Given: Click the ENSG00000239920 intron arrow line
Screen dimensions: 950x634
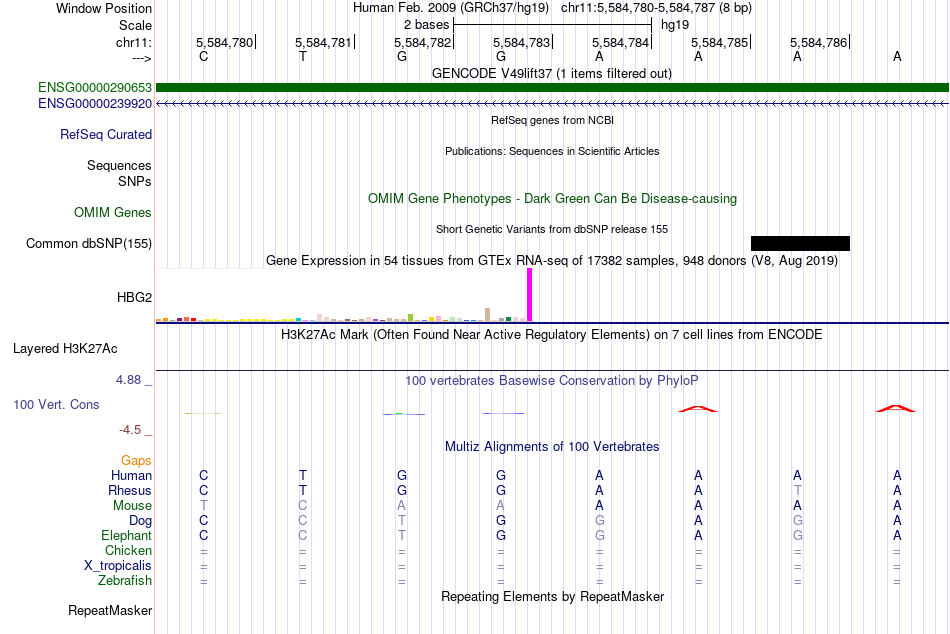Looking at the screenshot, I should coord(552,104).
